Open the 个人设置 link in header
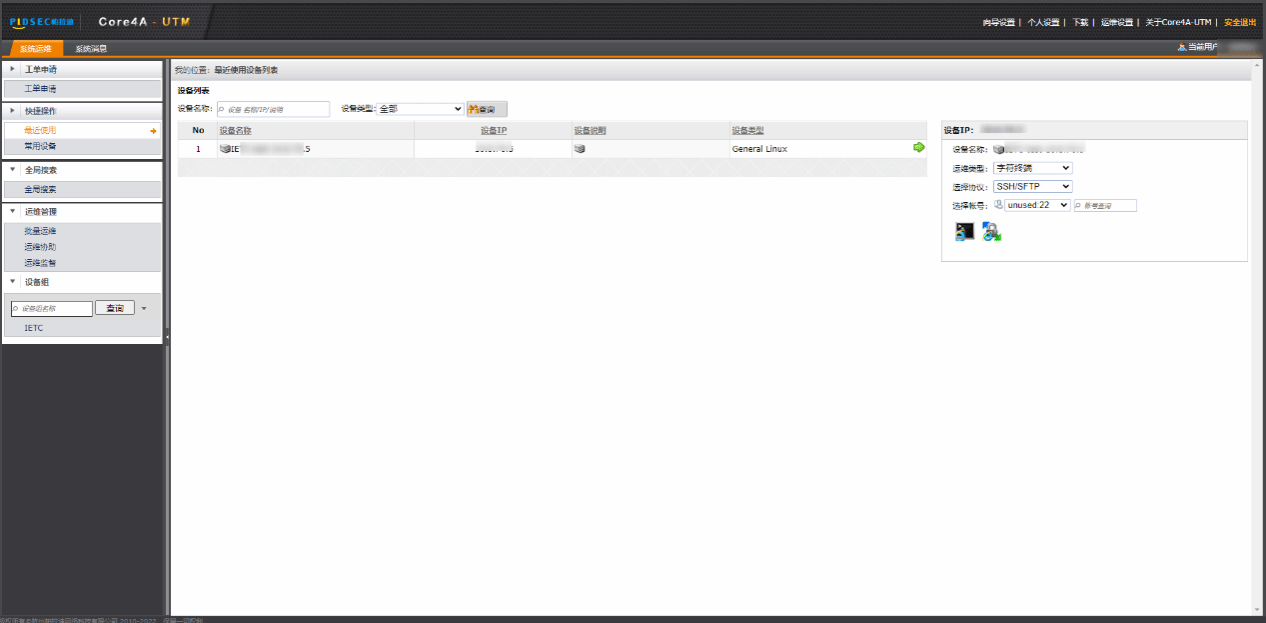This screenshot has width=1266, height=623. pos(1043,22)
